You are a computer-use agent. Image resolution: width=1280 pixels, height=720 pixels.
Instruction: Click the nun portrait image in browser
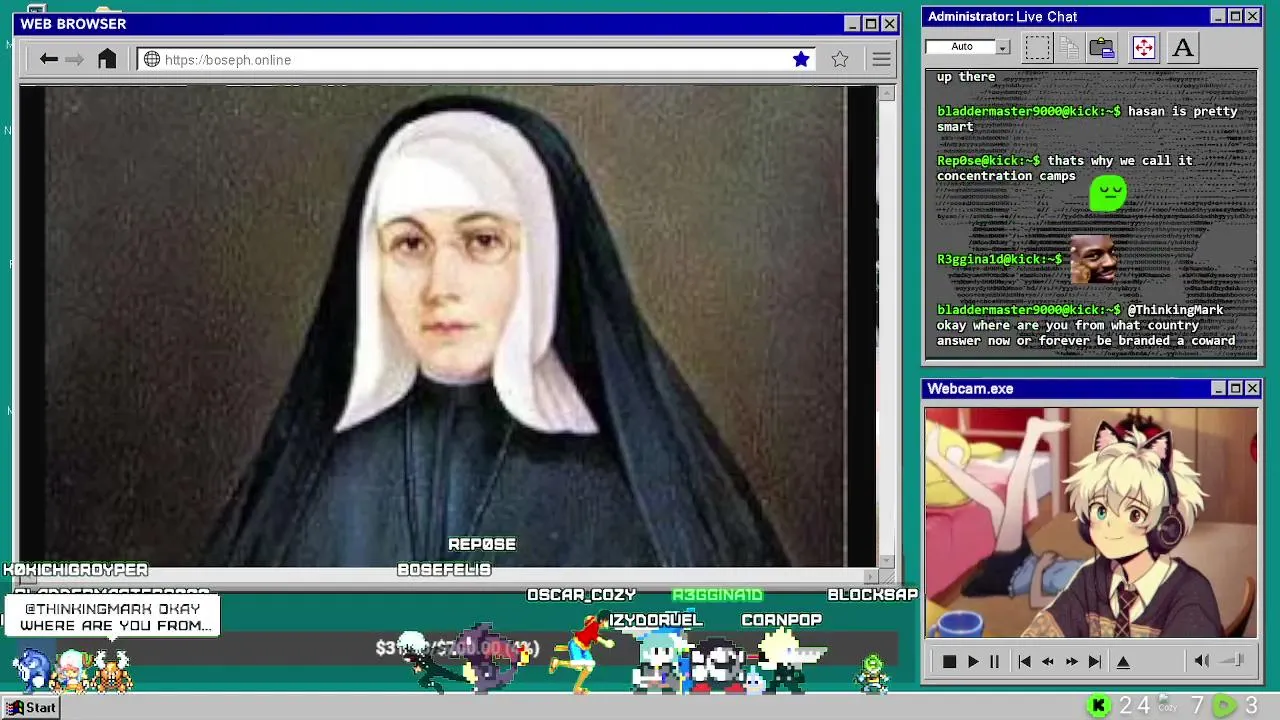pos(447,326)
